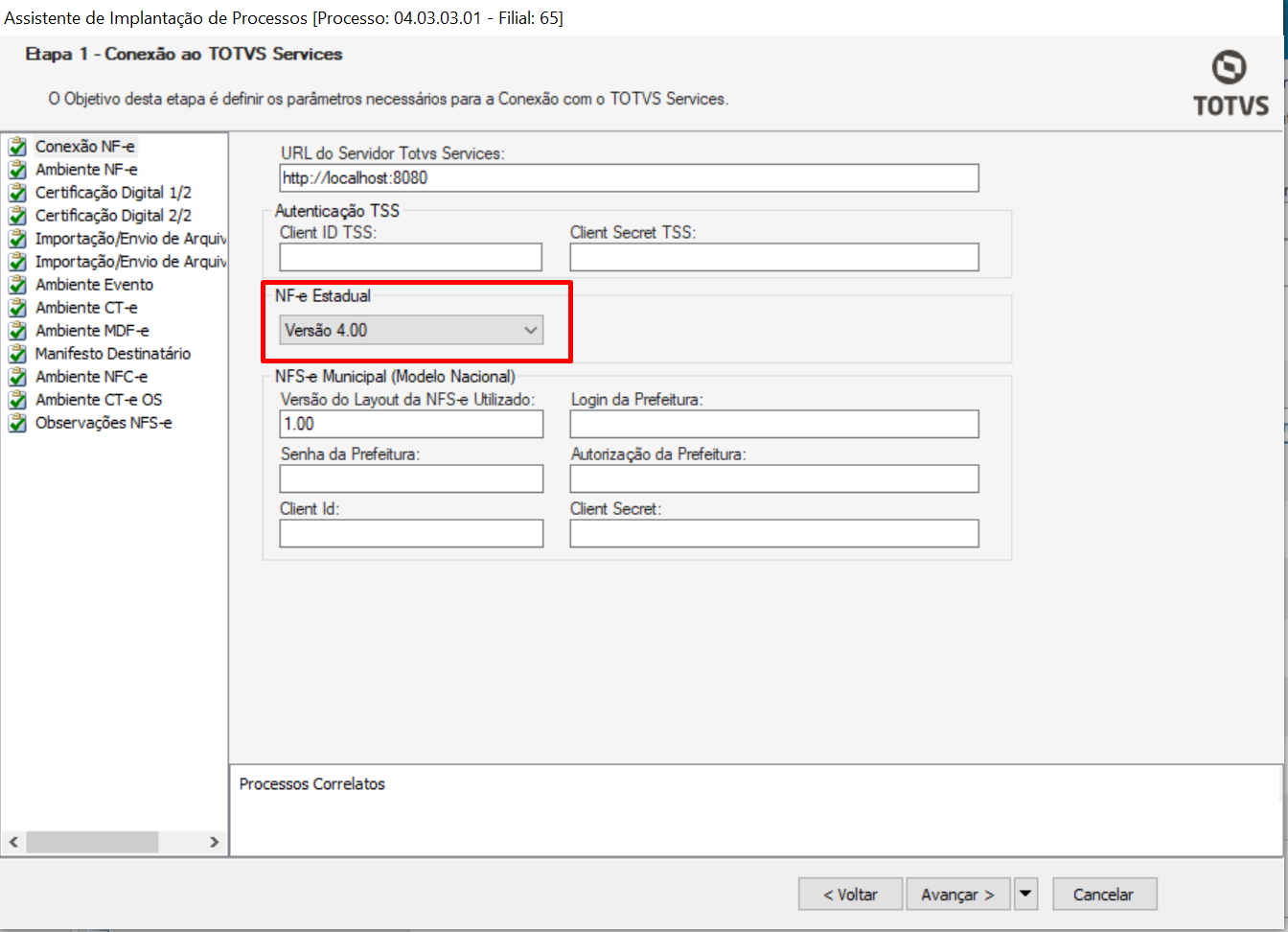1288x932 pixels.
Task: Click into the Client Secret TSS field
Action: point(774,257)
